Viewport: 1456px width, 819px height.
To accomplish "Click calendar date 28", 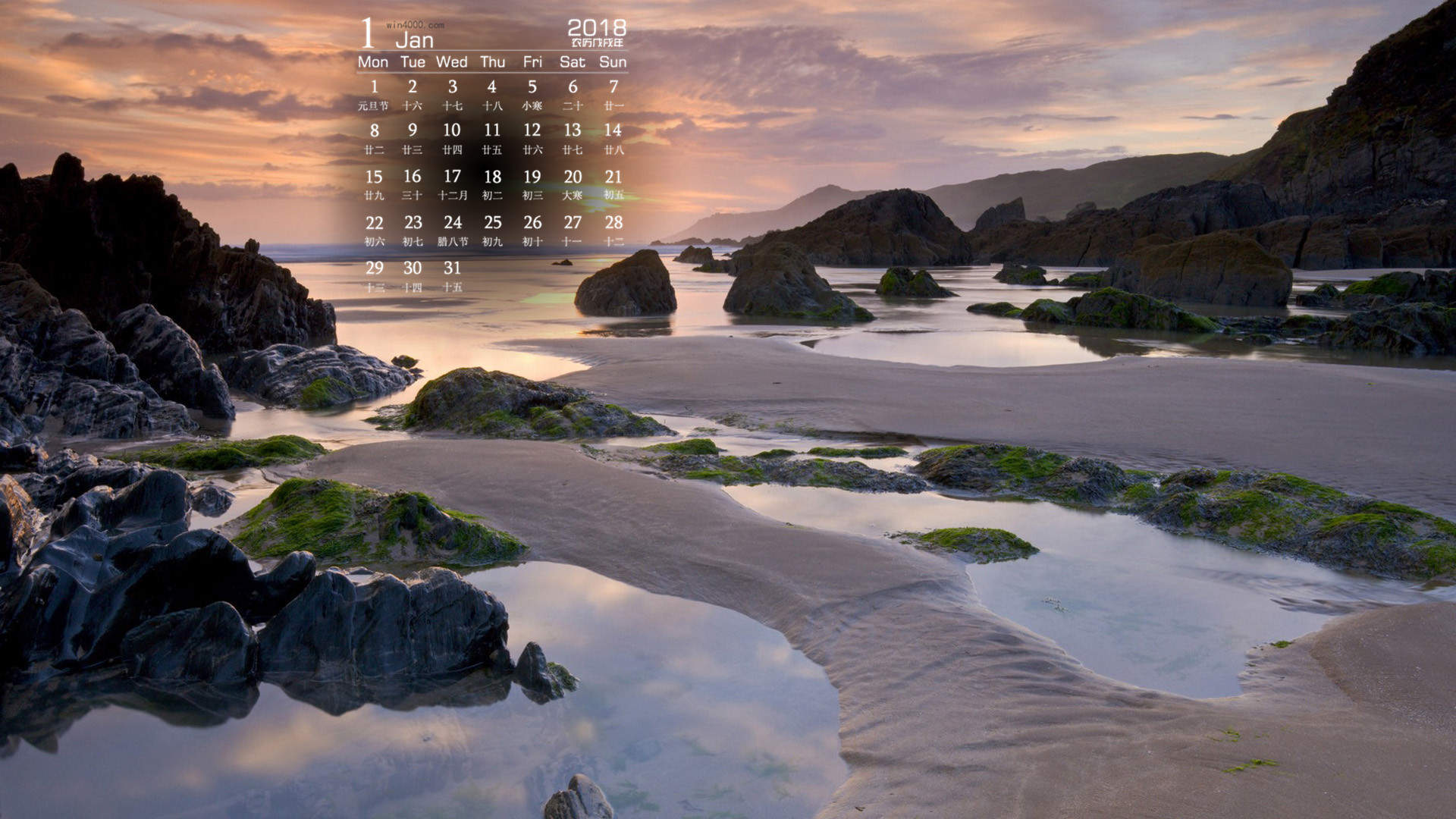I will [x=613, y=223].
